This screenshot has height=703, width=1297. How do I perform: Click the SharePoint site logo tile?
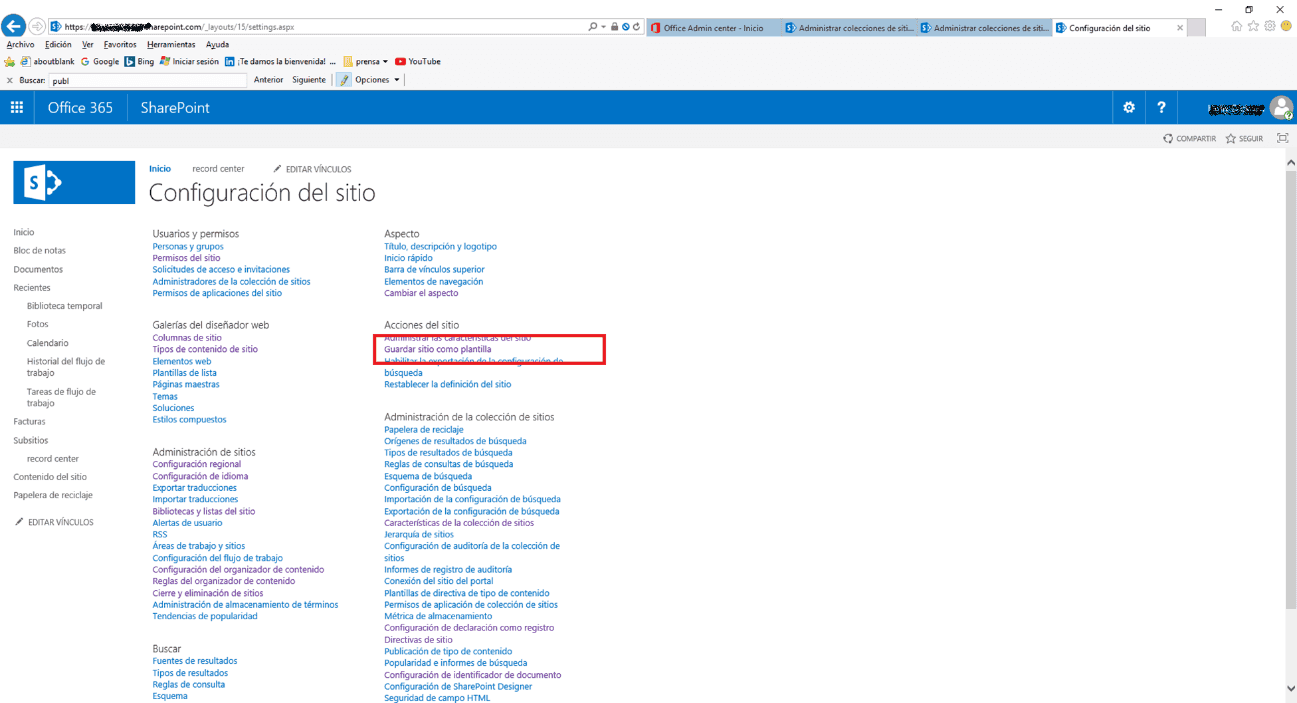pyautogui.click(x=74, y=182)
